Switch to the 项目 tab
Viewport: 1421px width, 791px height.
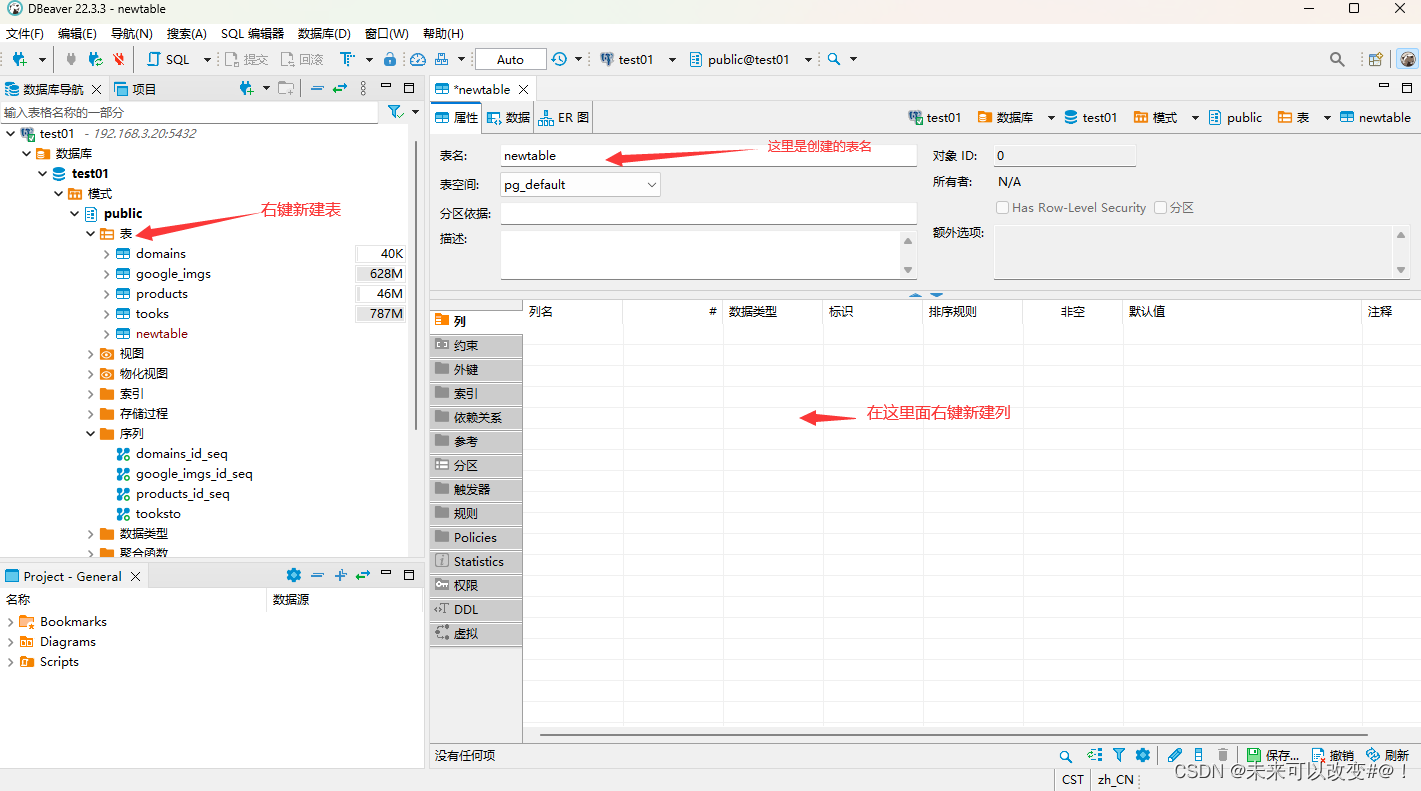(135, 89)
